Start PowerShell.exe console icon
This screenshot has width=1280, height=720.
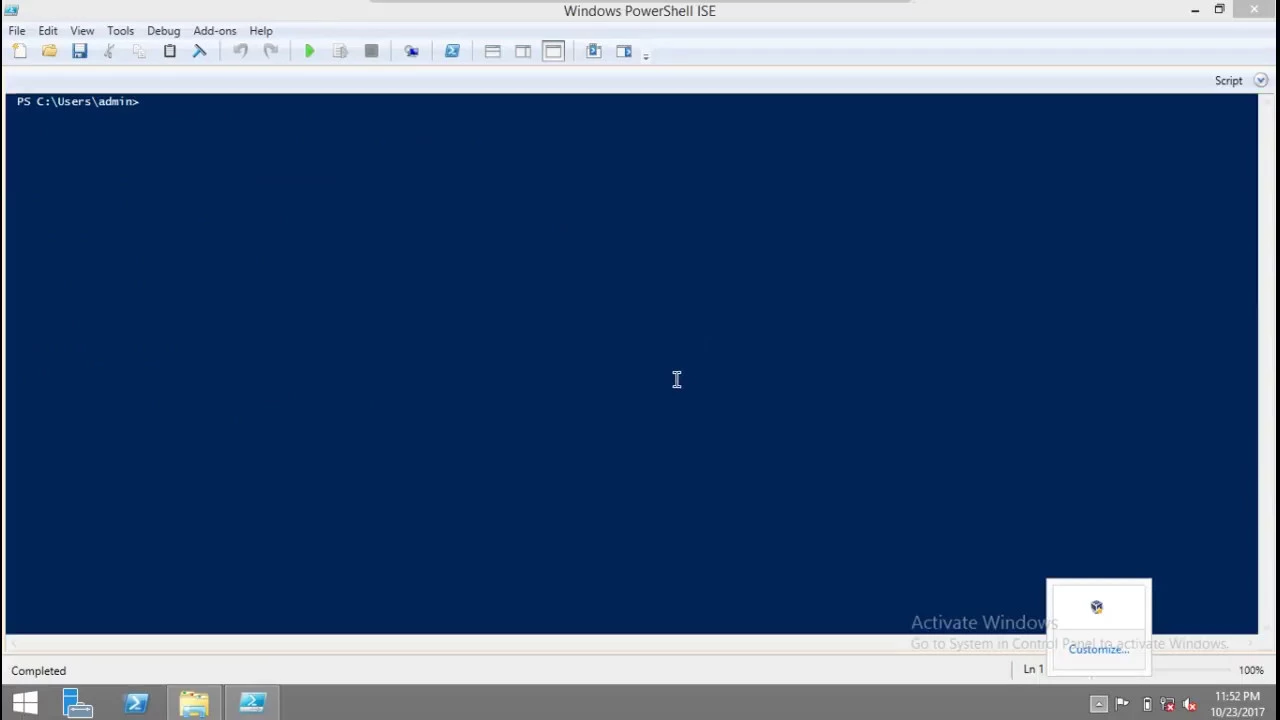coord(452,51)
